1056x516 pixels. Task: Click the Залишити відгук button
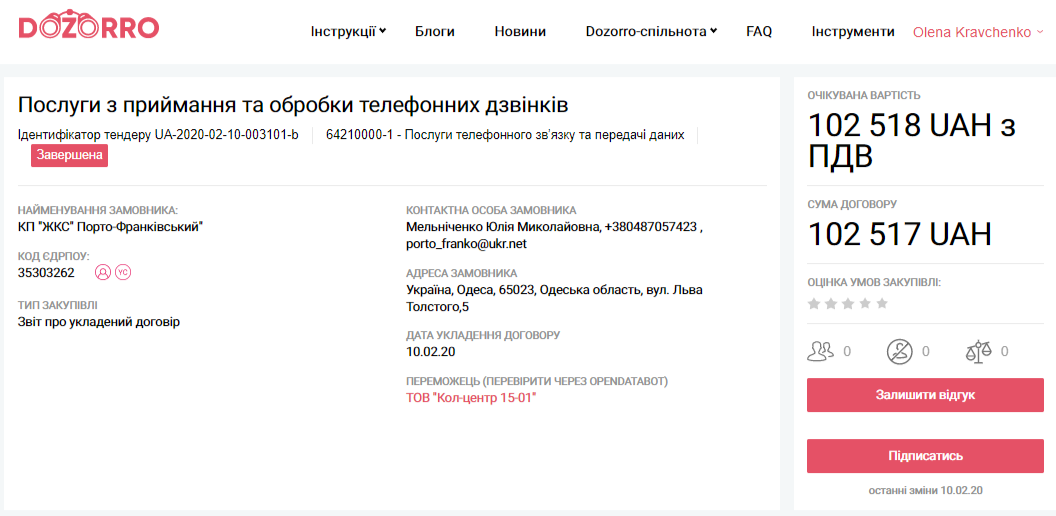click(x=925, y=395)
